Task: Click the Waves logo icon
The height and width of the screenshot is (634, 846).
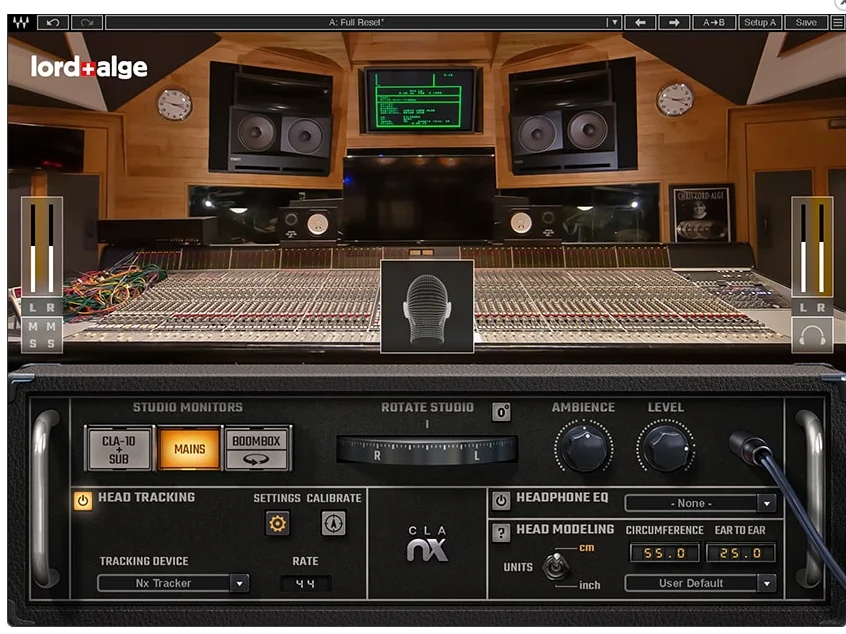Action: tap(21, 23)
